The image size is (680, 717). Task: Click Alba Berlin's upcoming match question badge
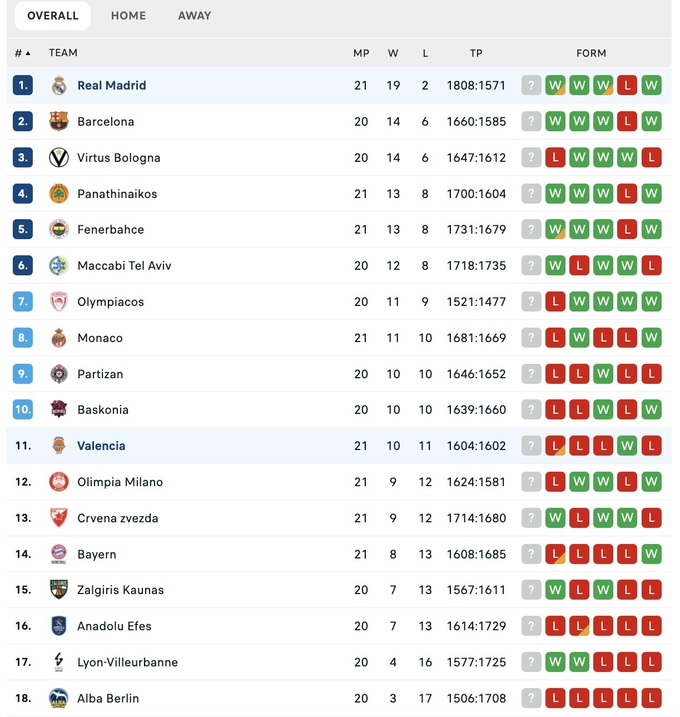[531, 698]
